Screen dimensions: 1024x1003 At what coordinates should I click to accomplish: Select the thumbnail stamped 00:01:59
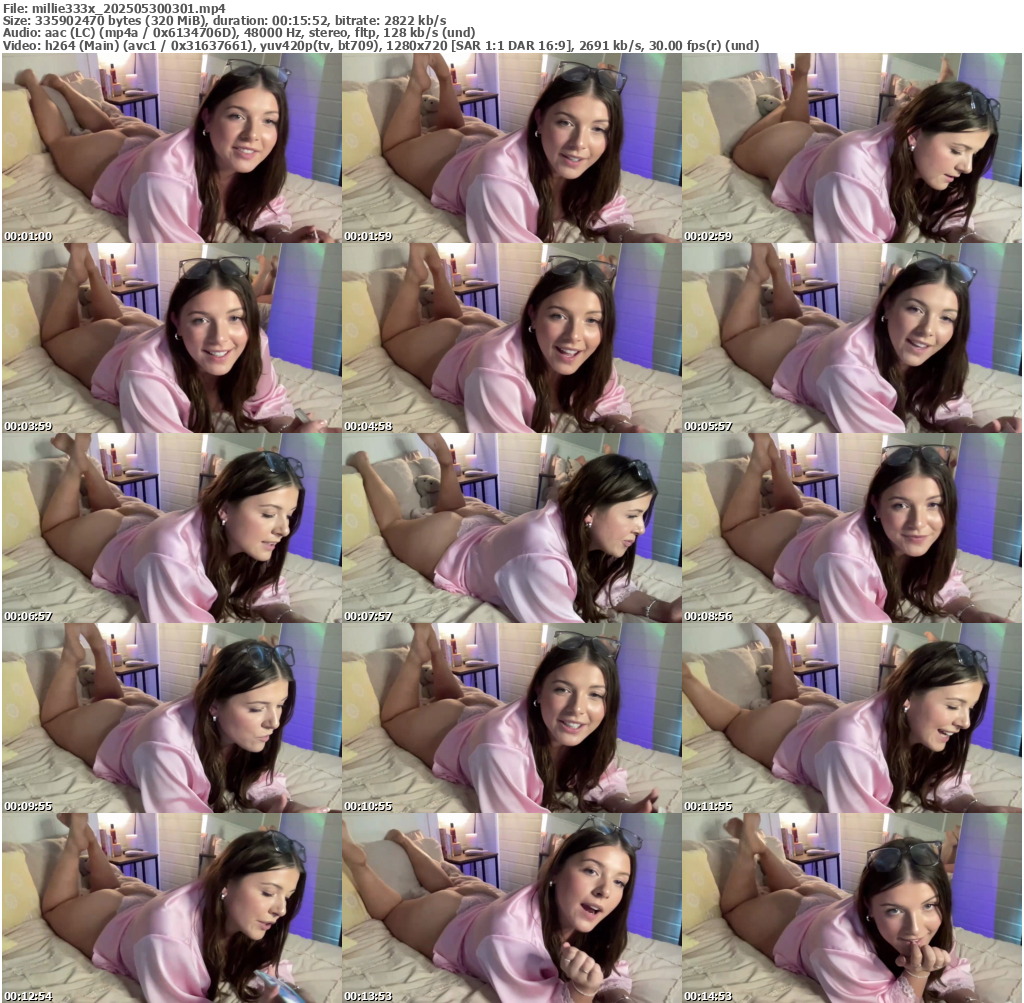click(x=511, y=148)
